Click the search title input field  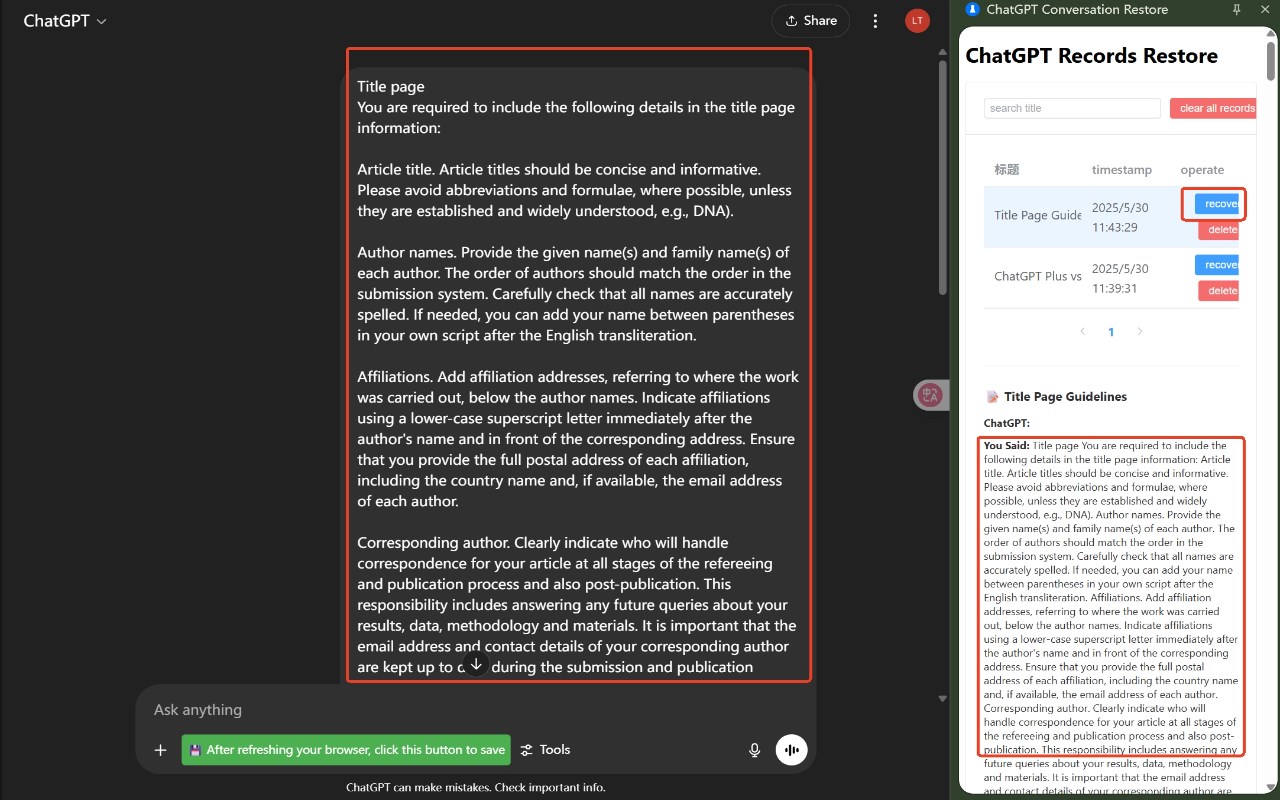pyautogui.click(x=1072, y=108)
